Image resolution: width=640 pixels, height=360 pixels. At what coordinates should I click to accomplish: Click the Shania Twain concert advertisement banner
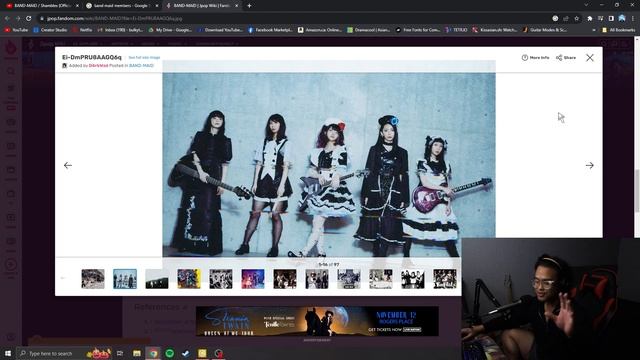[317, 321]
